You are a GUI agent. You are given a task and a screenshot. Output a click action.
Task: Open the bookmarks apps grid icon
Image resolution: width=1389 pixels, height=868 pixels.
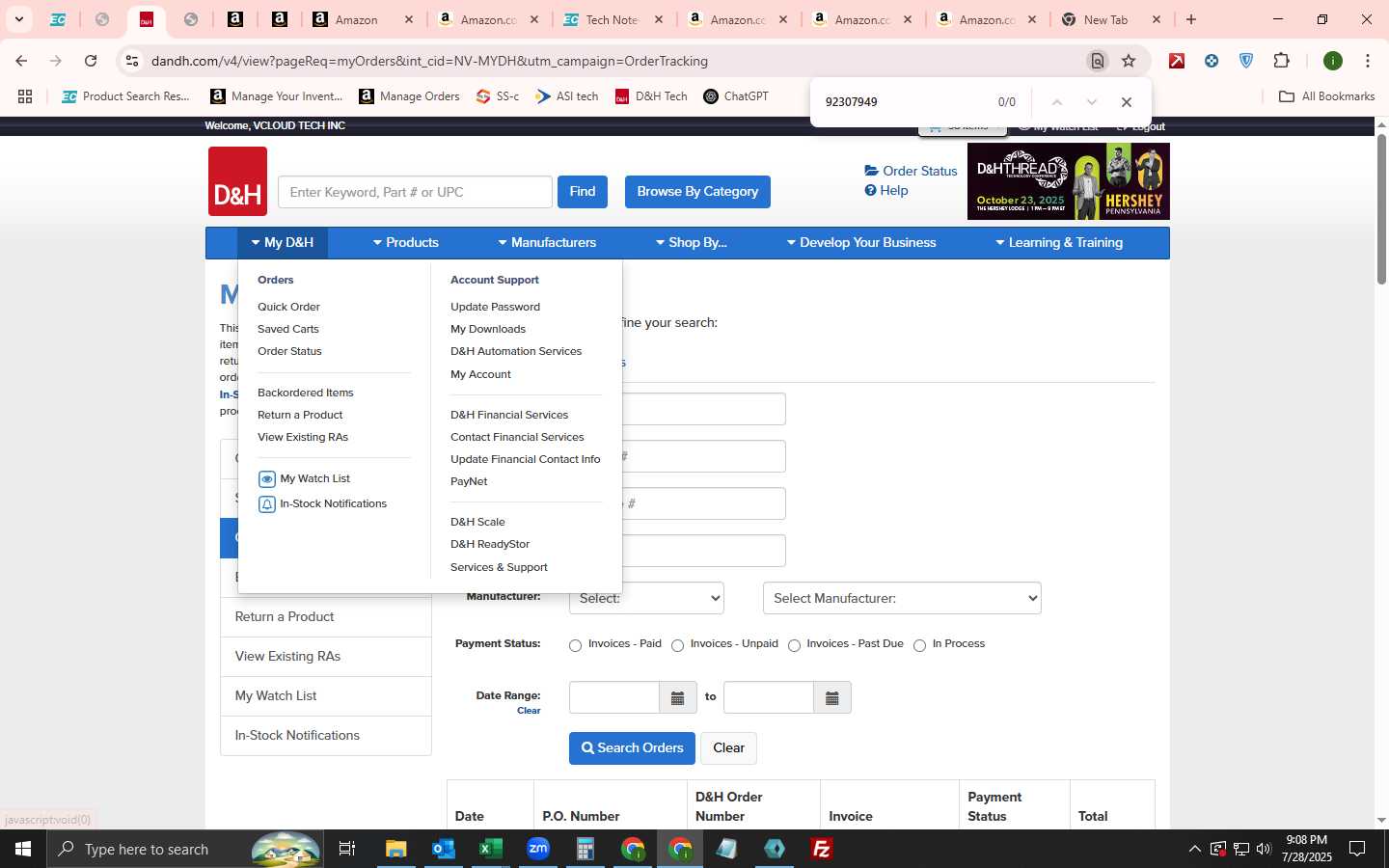click(x=25, y=96)
